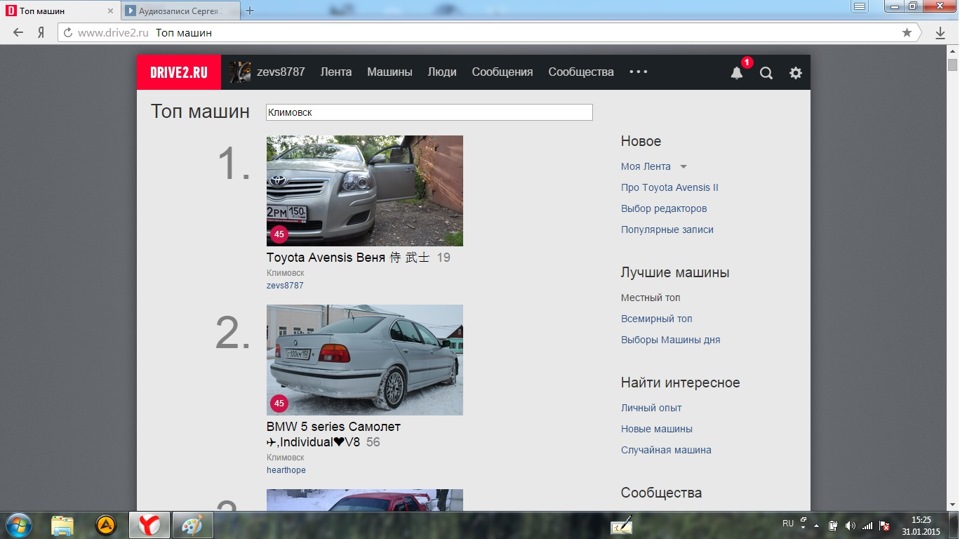Open Paint taskbar icon
The image size is (960, 539).
(192, 525)
